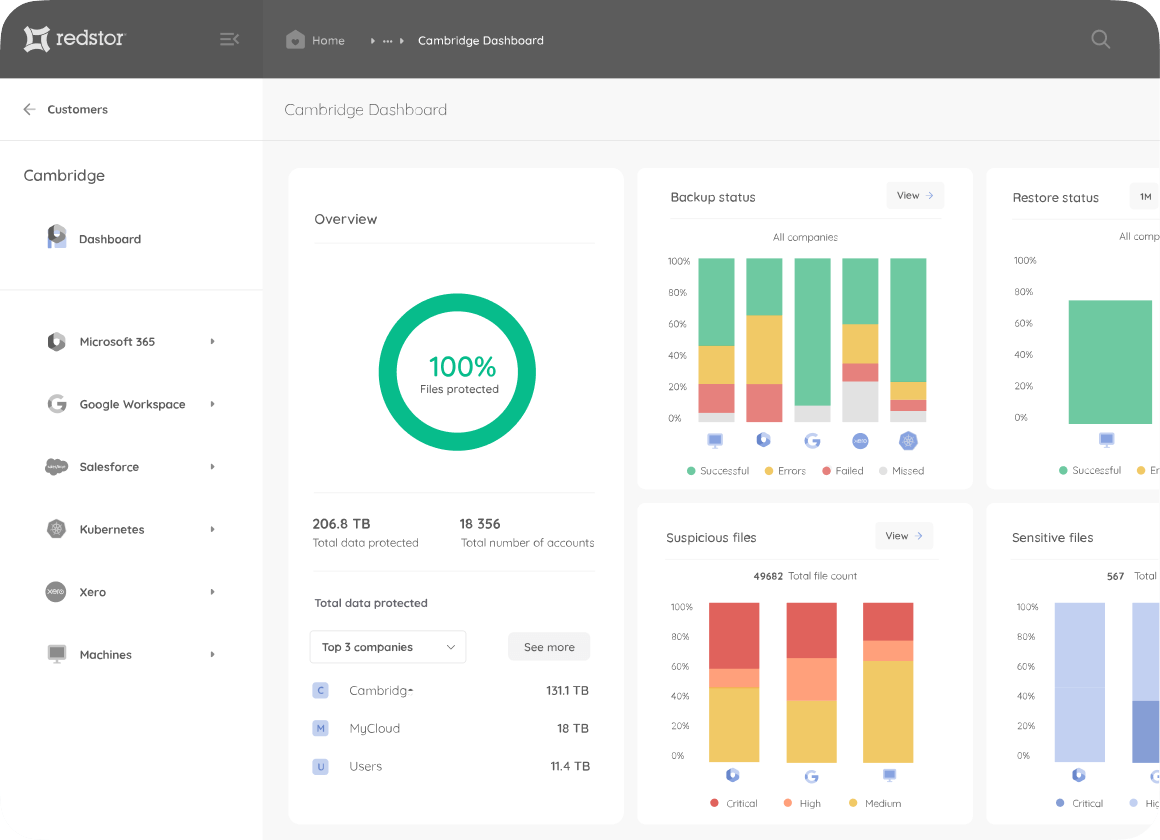The image size is (1160, 840).
Task: Select the Xero icon in the sidebar
Action: 56,591
